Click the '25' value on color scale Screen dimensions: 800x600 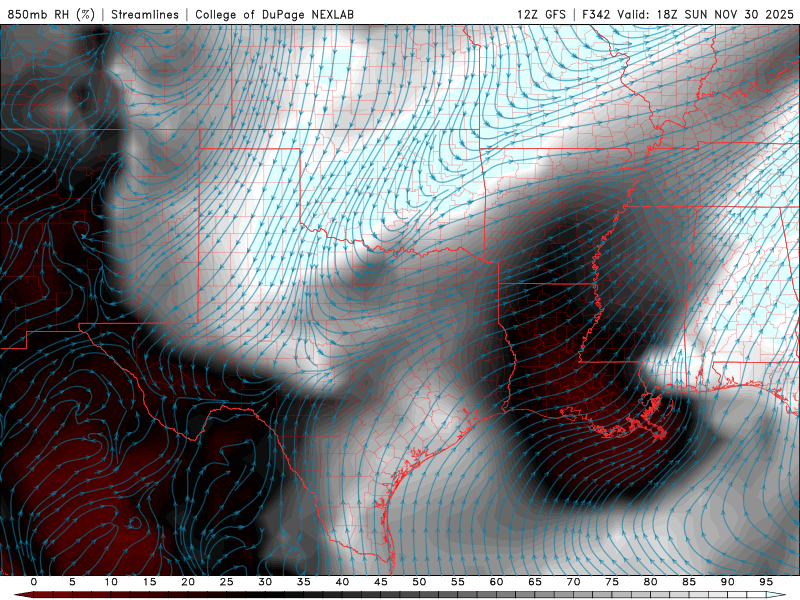227,582
